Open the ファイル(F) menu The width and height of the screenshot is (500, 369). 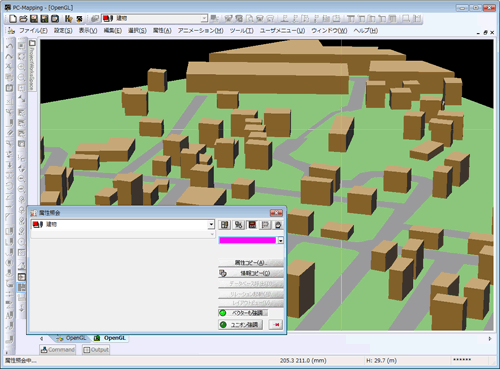33,31
